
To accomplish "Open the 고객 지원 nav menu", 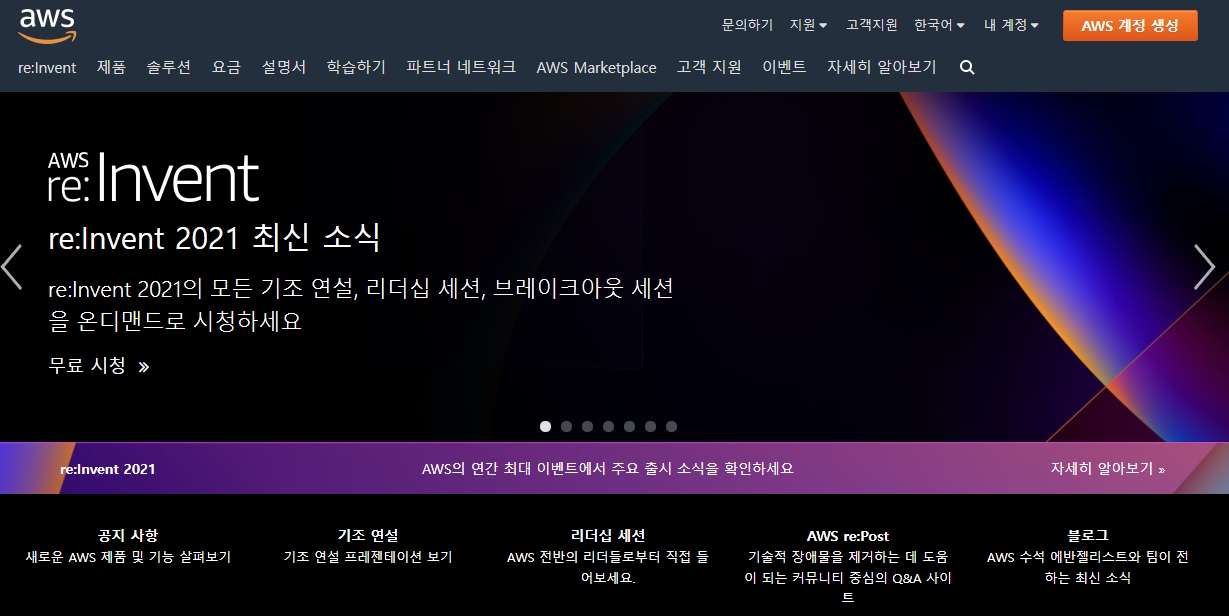I will coord(709,68).
